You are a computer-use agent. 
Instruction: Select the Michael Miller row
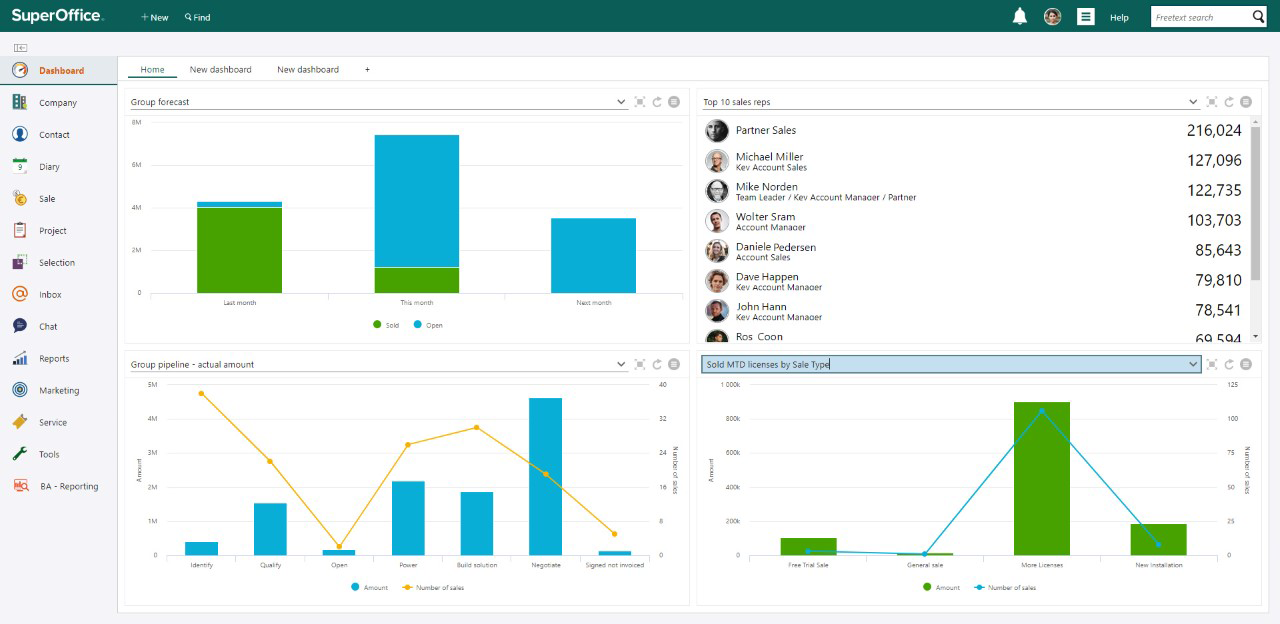tap(974, 161)
